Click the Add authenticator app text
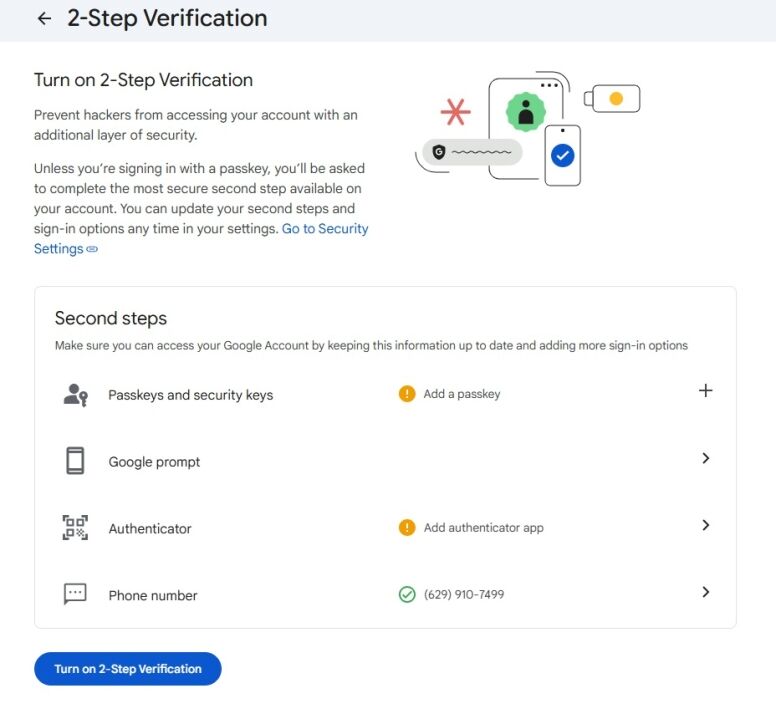776x719 pixels. [483, 528]
